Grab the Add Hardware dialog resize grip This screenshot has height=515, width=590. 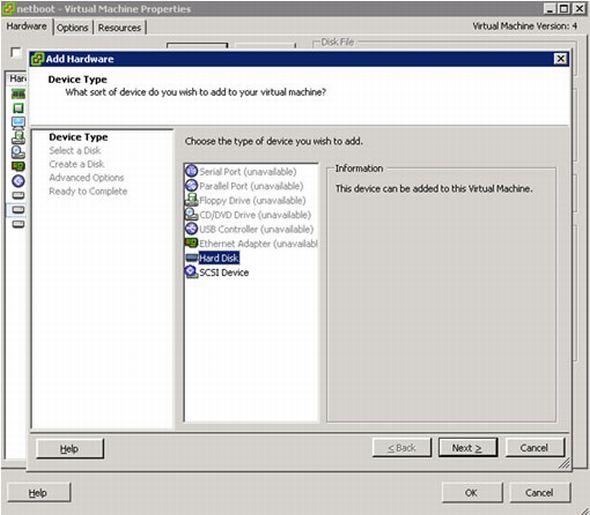[x=564, y=463]
